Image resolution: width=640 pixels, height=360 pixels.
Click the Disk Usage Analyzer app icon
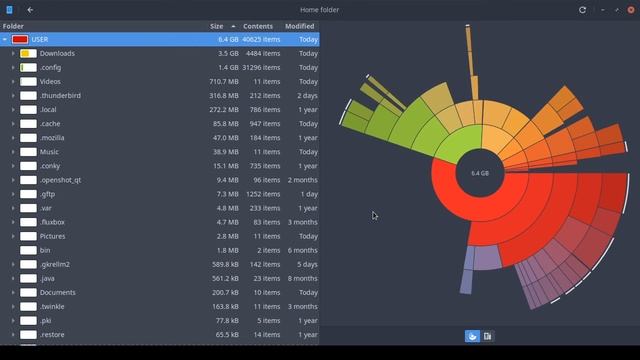9,10
